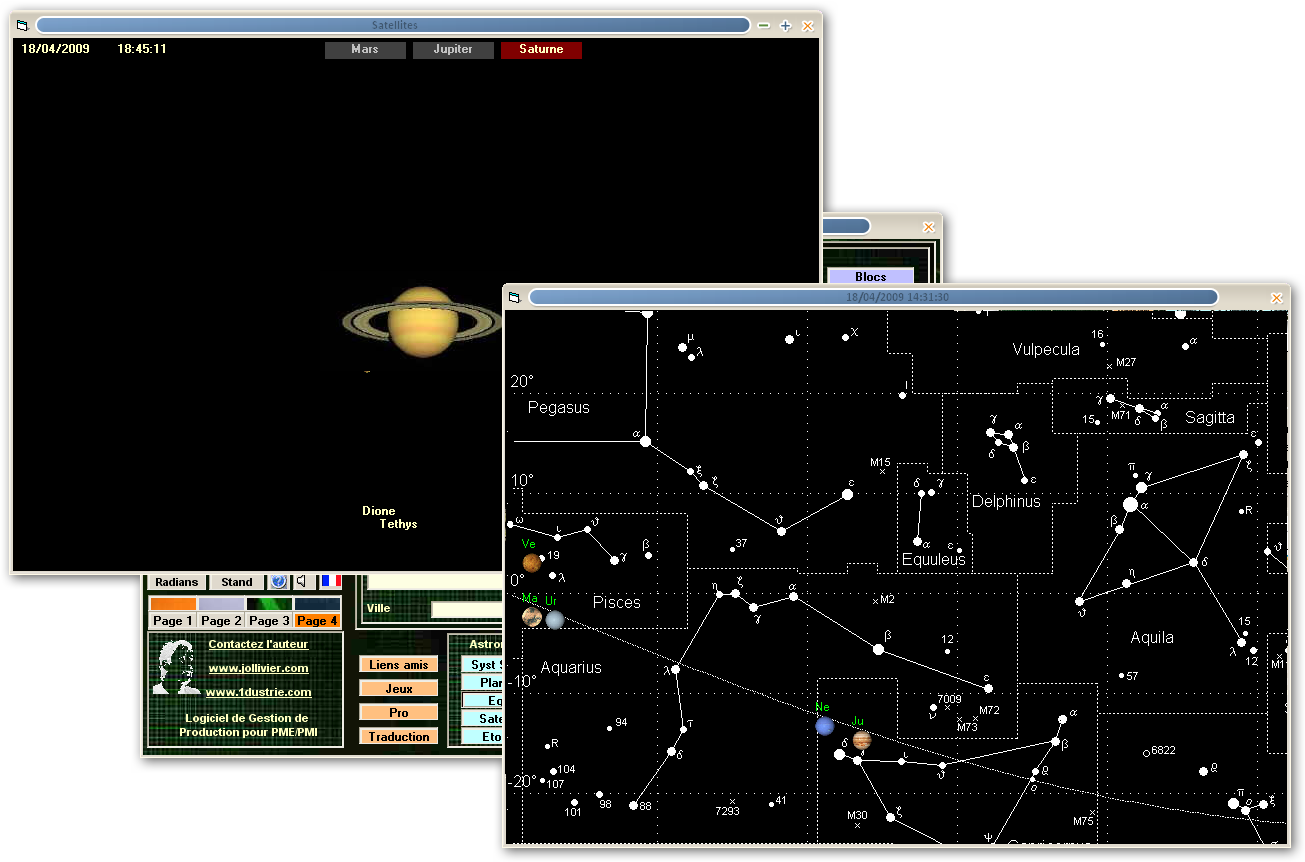Click the Jupiter planet on the star chart
Image resolution: width=1305 pixels, height=862 pixels.
pos(862,740)
